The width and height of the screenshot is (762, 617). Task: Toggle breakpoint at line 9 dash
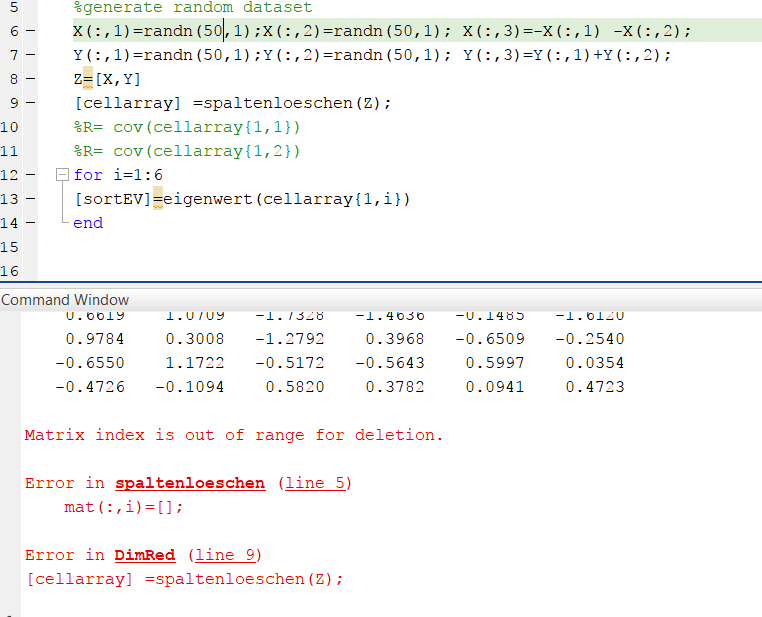29,104
